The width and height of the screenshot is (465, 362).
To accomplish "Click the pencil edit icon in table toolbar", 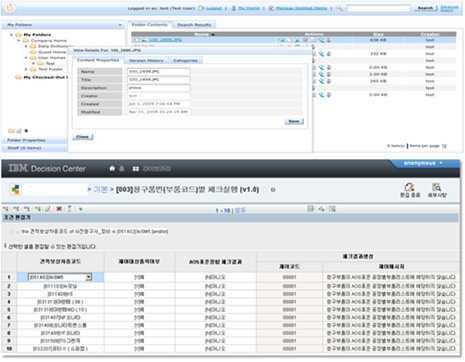I will point(48,209).
